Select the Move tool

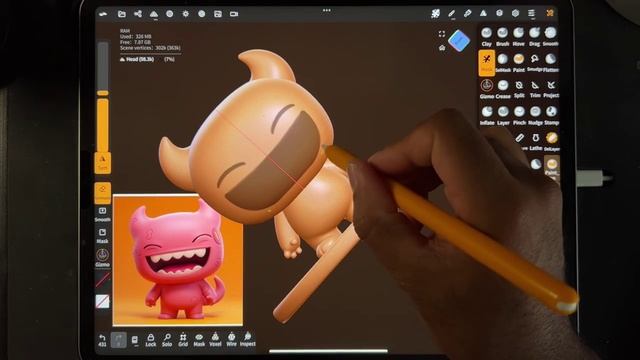(x=518, y=36)
